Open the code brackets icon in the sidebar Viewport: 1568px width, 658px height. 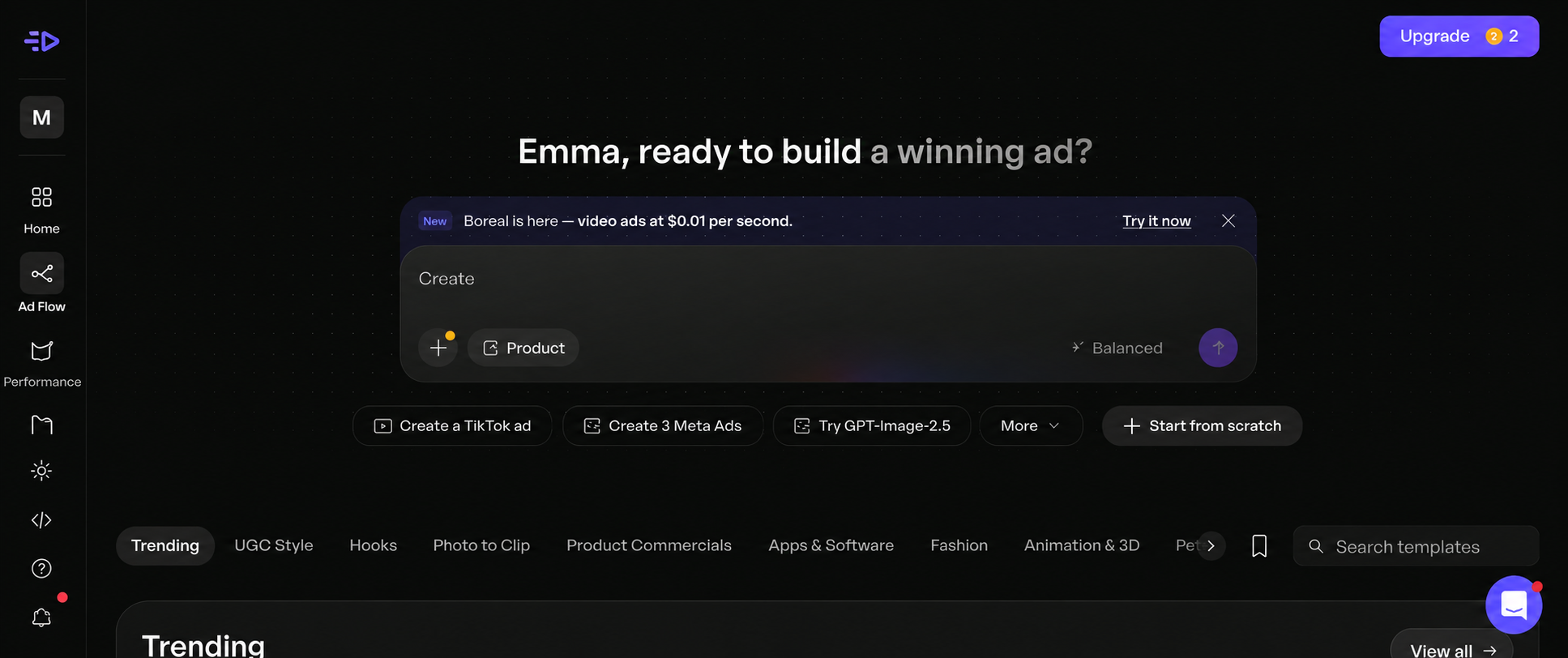coord(41,520)
